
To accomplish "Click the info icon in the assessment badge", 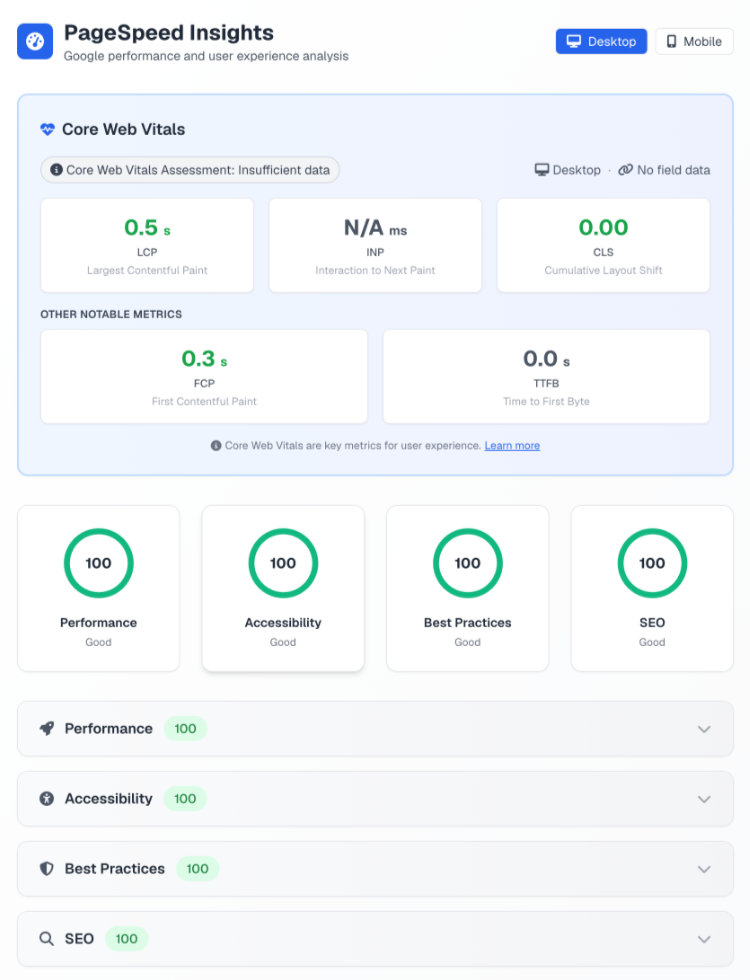I will (x=56, y=169).
